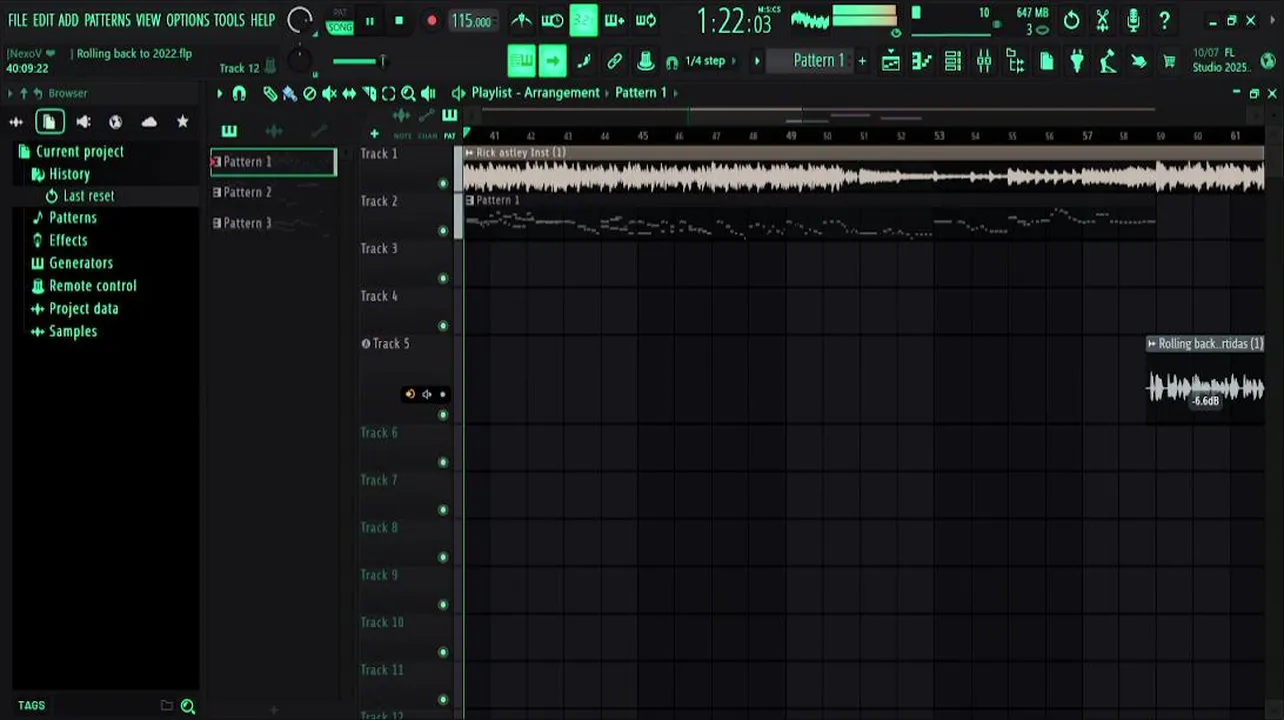Toggle the Playlist magnet snap icon
This screenshot has width=1284, height=720.
[239, 93]
